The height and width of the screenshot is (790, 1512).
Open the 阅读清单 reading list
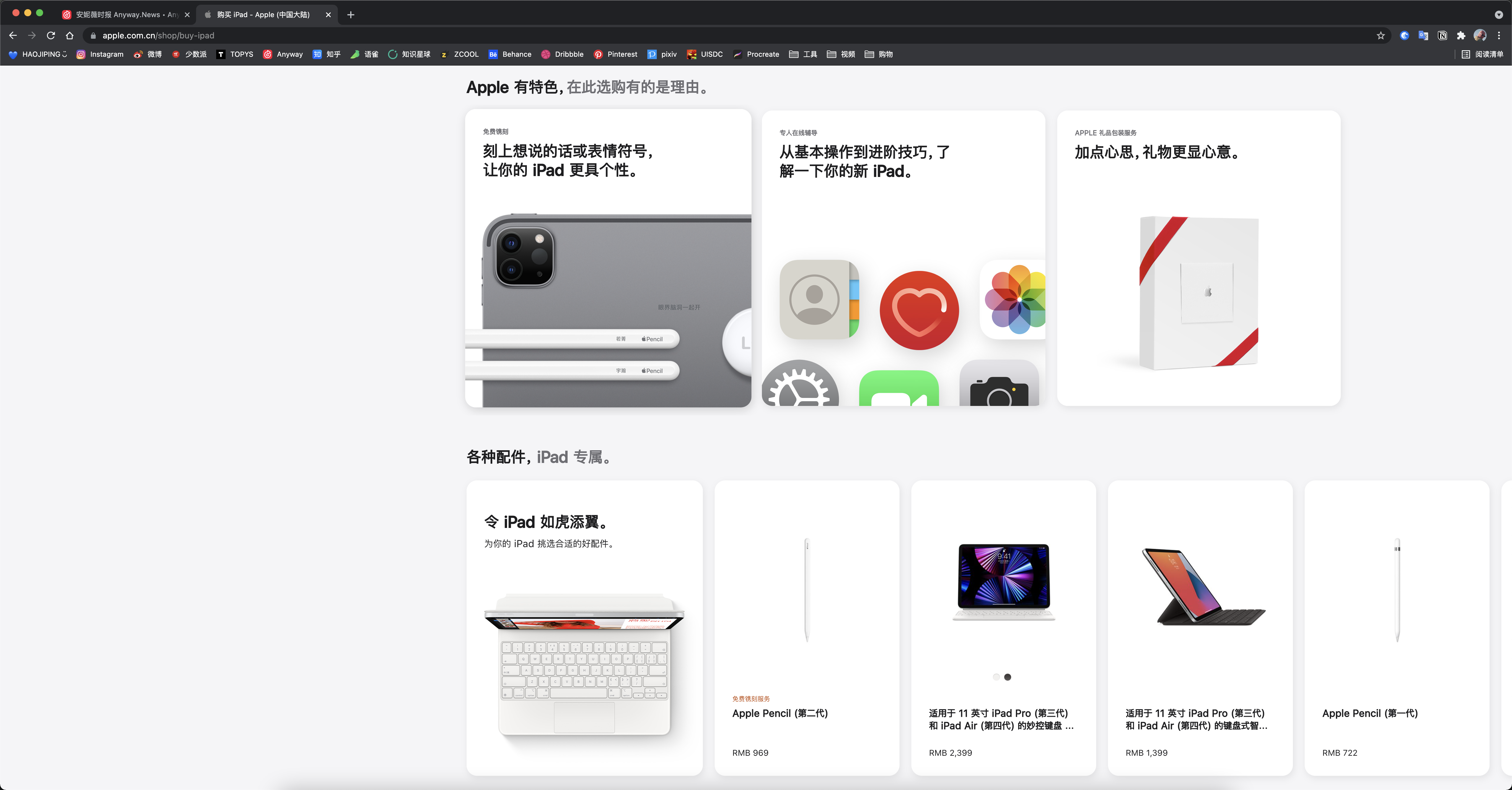(x=1482, y=54)
